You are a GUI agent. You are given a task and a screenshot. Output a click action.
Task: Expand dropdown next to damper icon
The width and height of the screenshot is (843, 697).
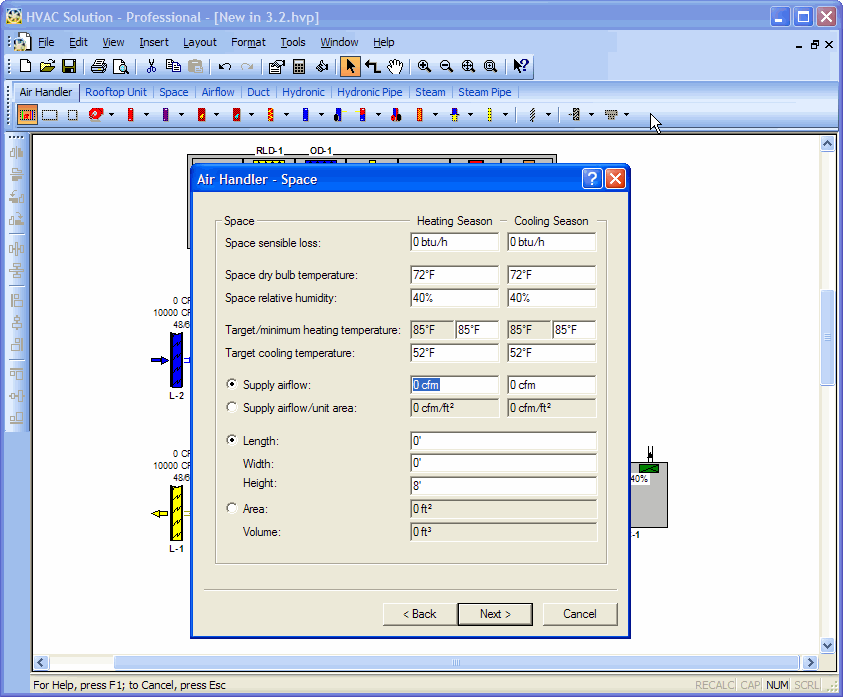pyautogui.click(x=591, y=115)
